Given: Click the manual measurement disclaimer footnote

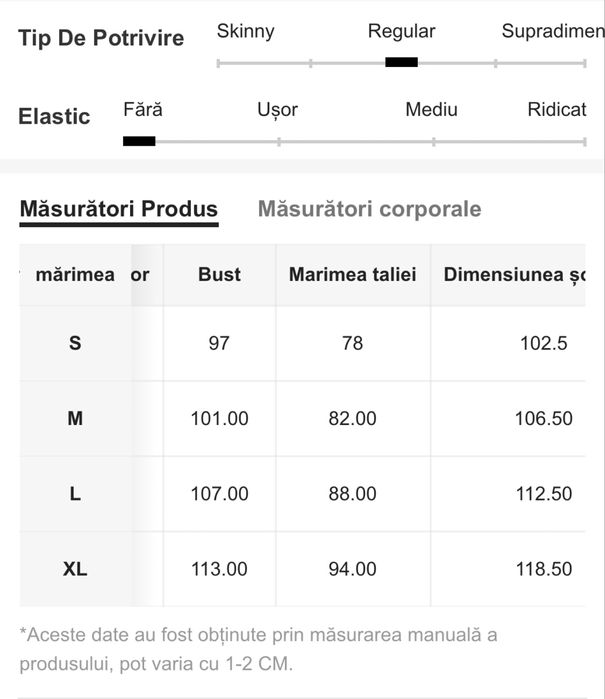Looking at the screenshot, I should (258, 649).
